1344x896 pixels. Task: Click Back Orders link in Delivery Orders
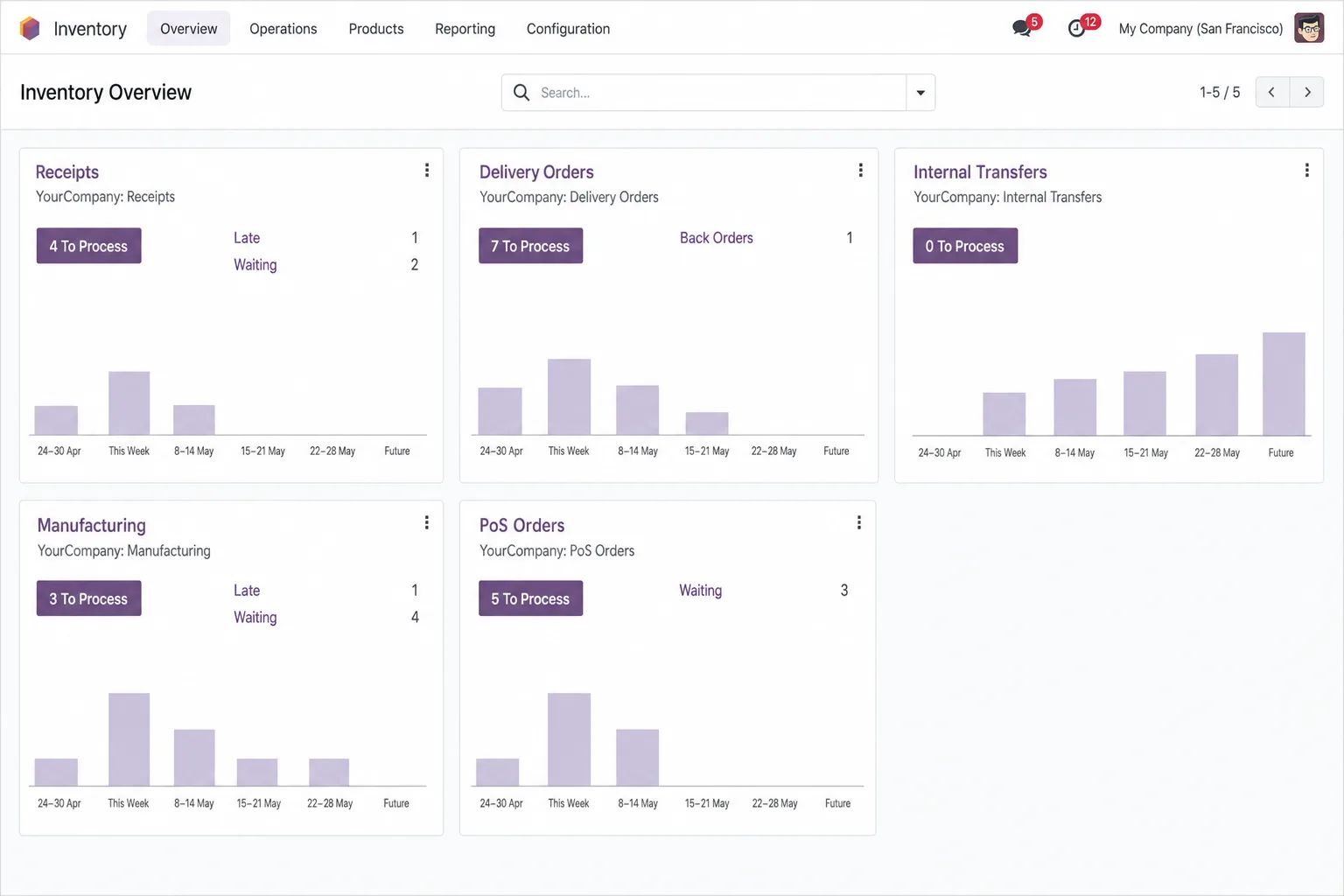717,238
